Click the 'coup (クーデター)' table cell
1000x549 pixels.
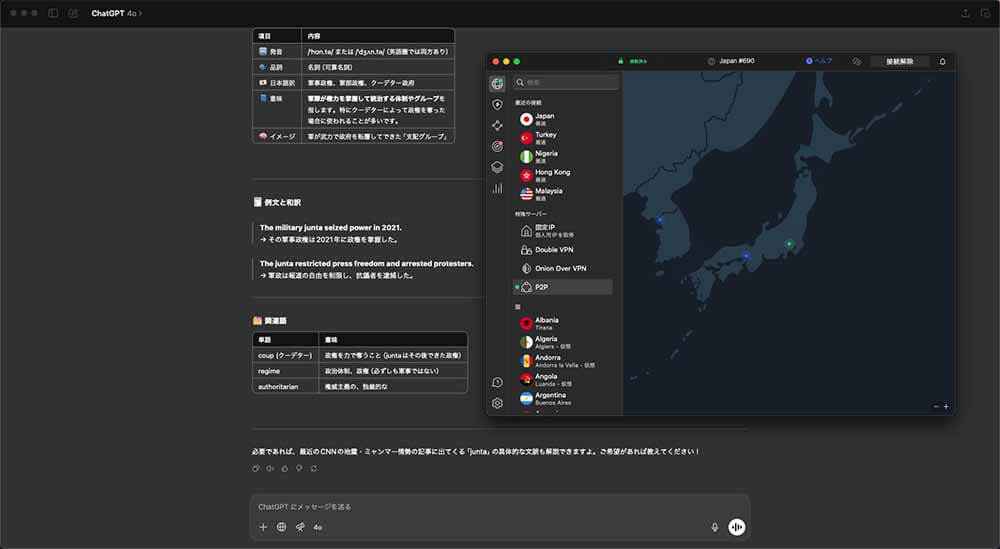286,355
